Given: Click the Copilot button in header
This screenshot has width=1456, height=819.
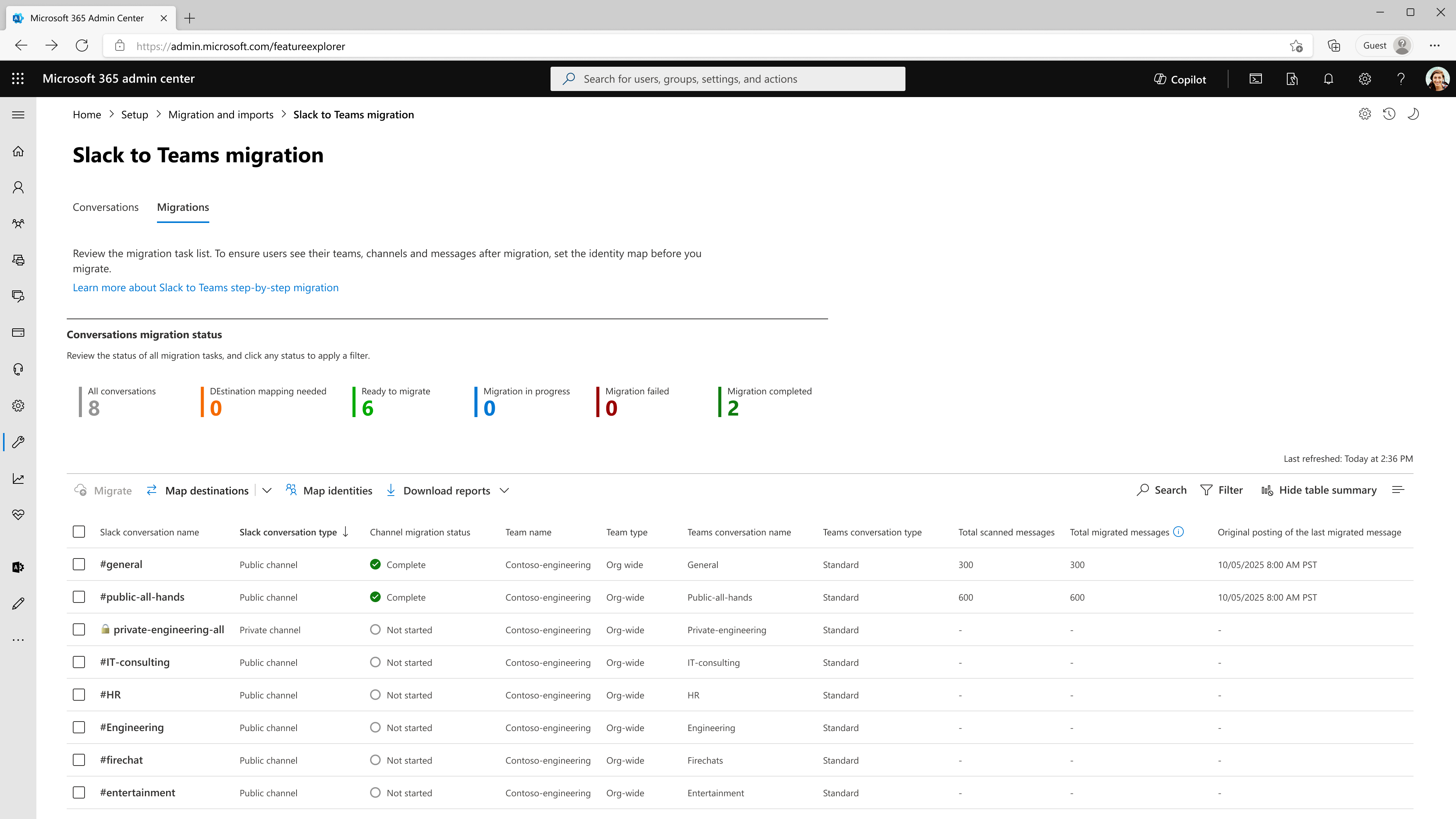Looking at the screenshot, I should 1180,79.
